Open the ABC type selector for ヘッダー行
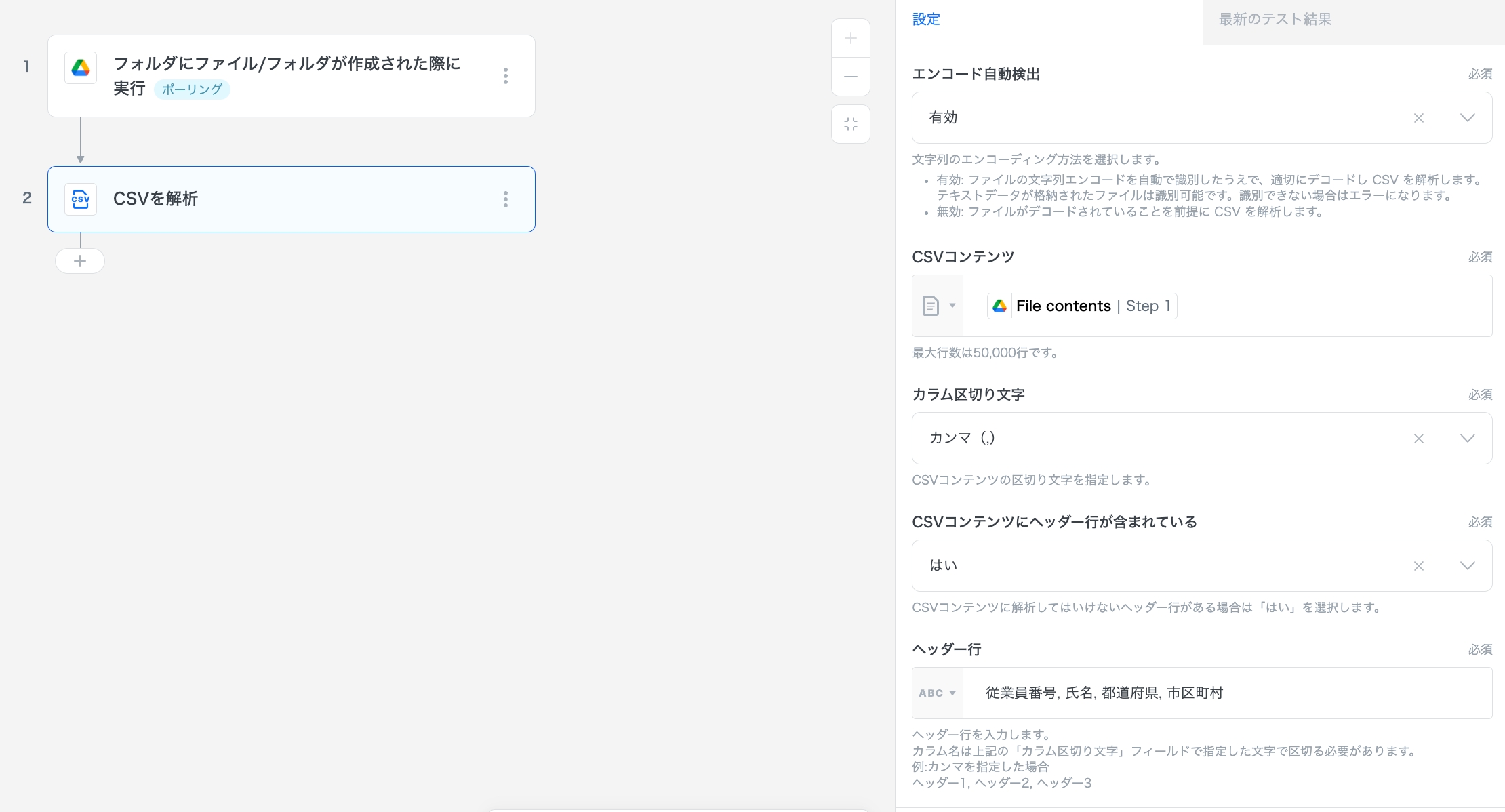This screenshot has width=1505, height=812. coord(938,693)
